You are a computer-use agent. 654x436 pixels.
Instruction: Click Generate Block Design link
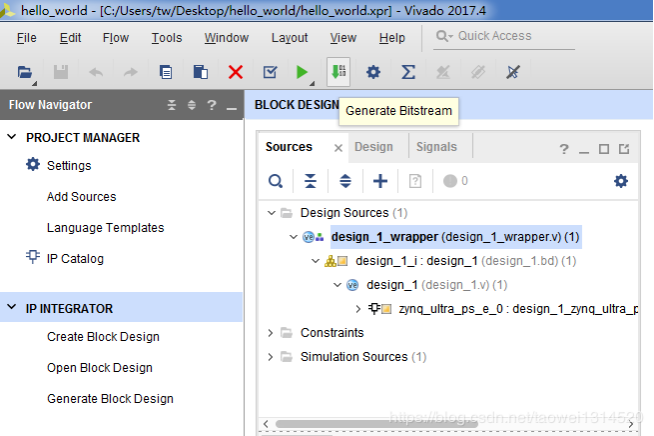[x=110, y=399]
